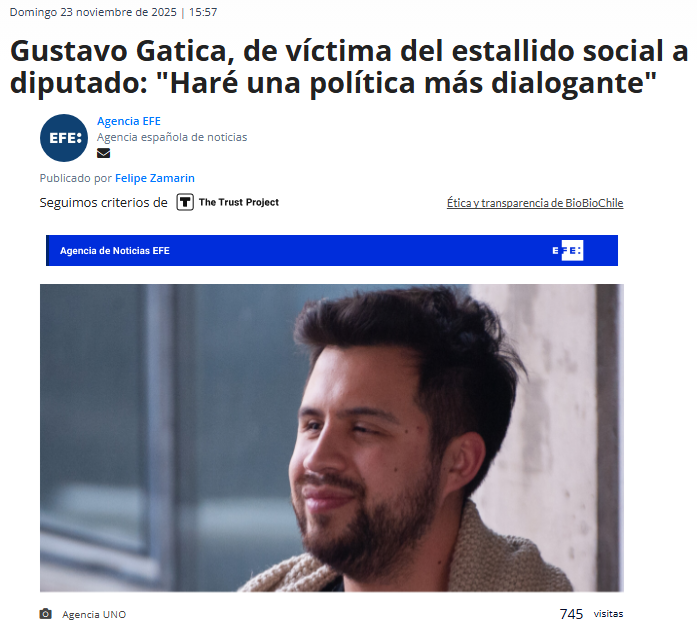This screenshot has width=697, height=634.
Task: Open Ética y transparencia de BioBioChile link
Action: coord(535,203)
